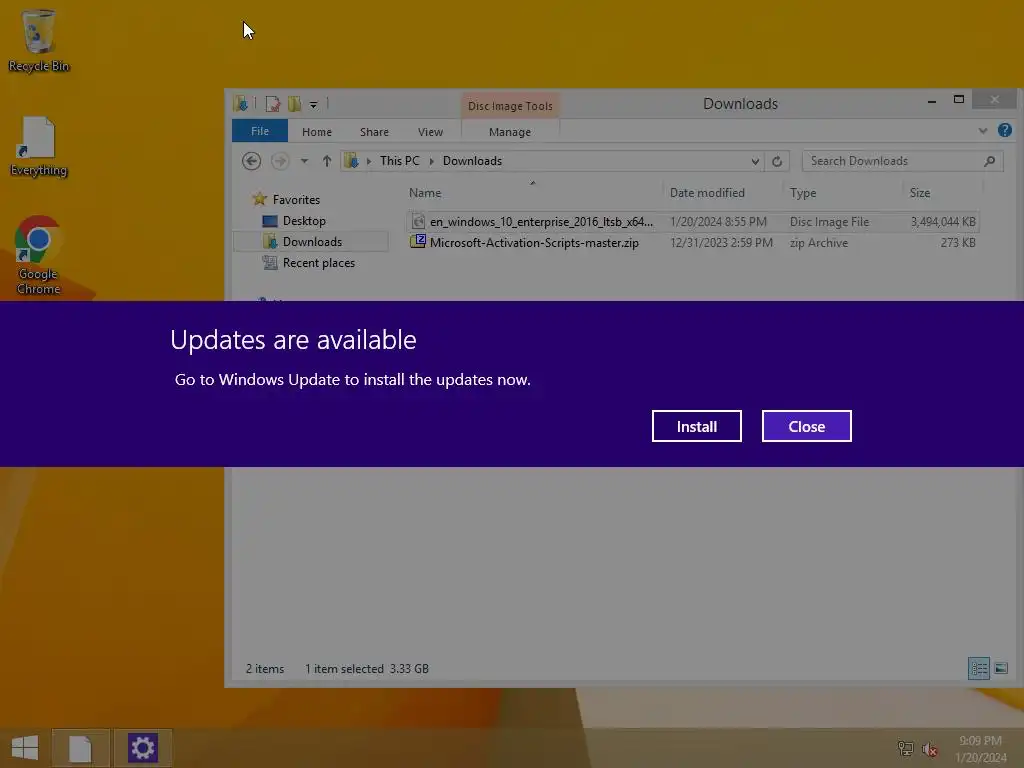Click the network icon in system tray
1024x768 pixels.
tap(905, 748)
